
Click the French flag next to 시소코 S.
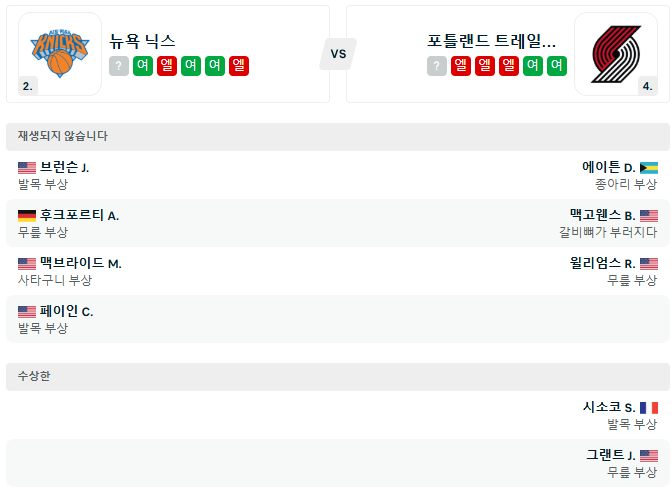point(649,407)
